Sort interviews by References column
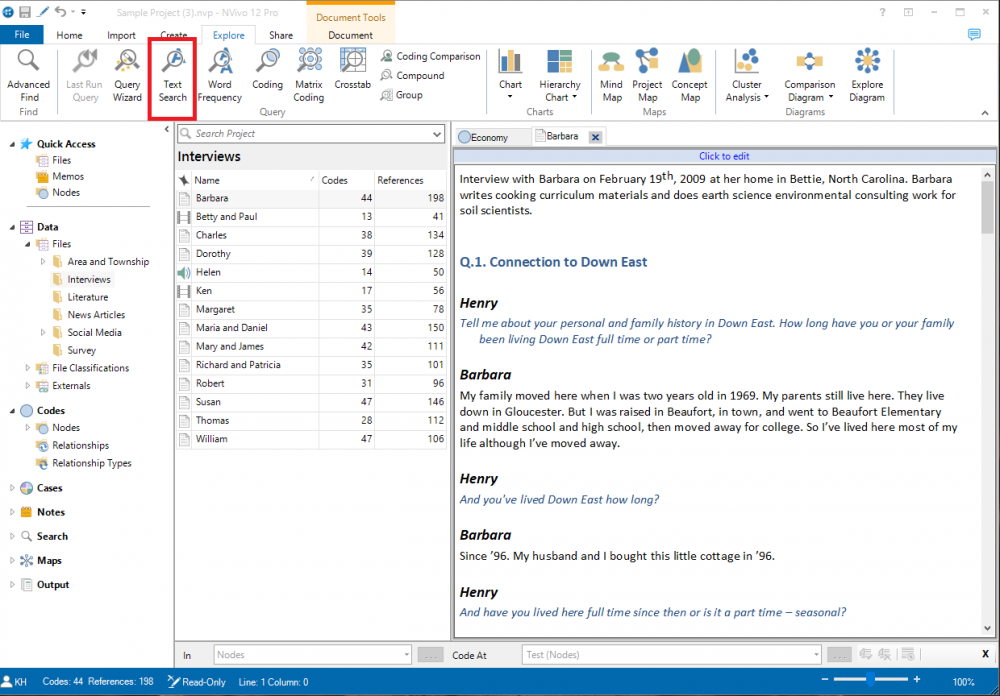Image resolution: width=1000 pixels, height=696 pixels. click(410, 181)
